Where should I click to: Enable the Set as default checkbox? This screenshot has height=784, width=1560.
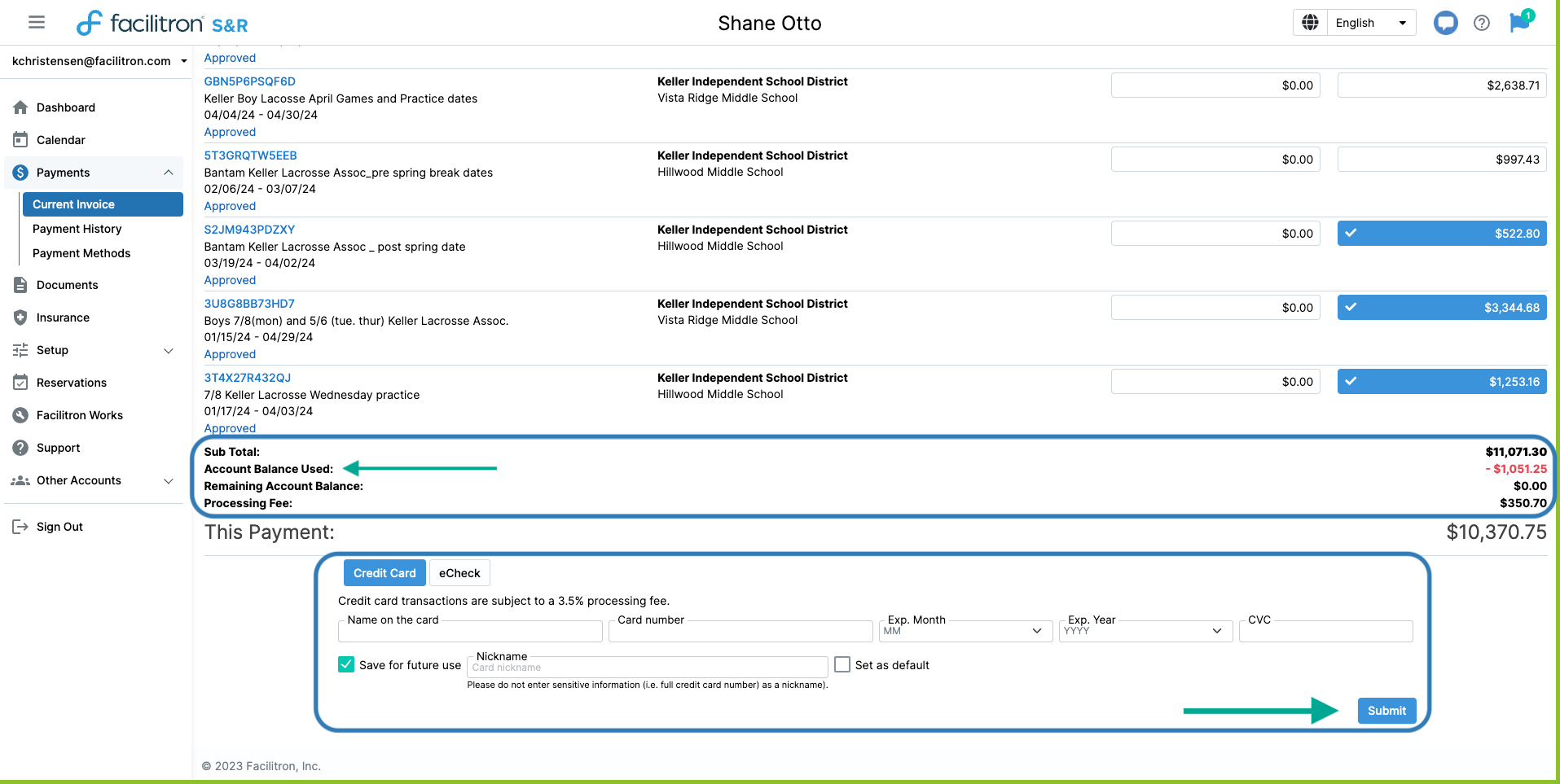(x=842, y=664)
